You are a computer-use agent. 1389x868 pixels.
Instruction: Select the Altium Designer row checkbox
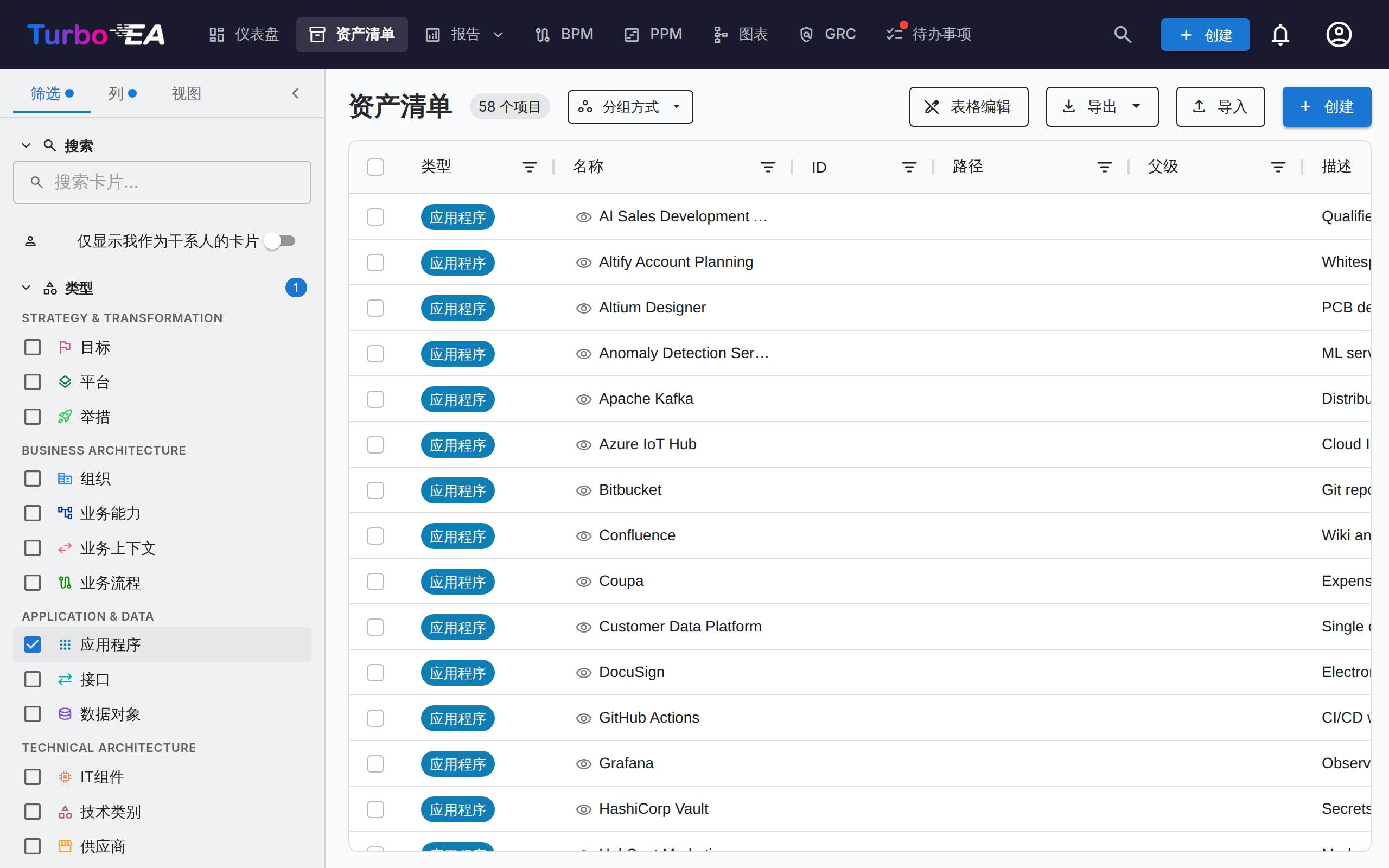pos(375,308)
